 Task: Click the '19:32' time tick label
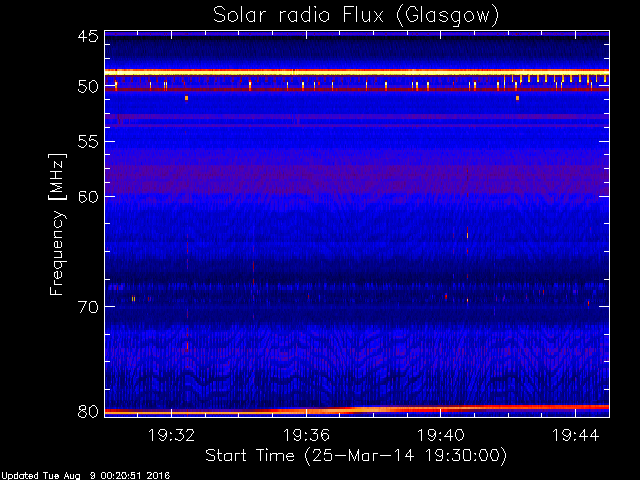click(x=171, y=435)
